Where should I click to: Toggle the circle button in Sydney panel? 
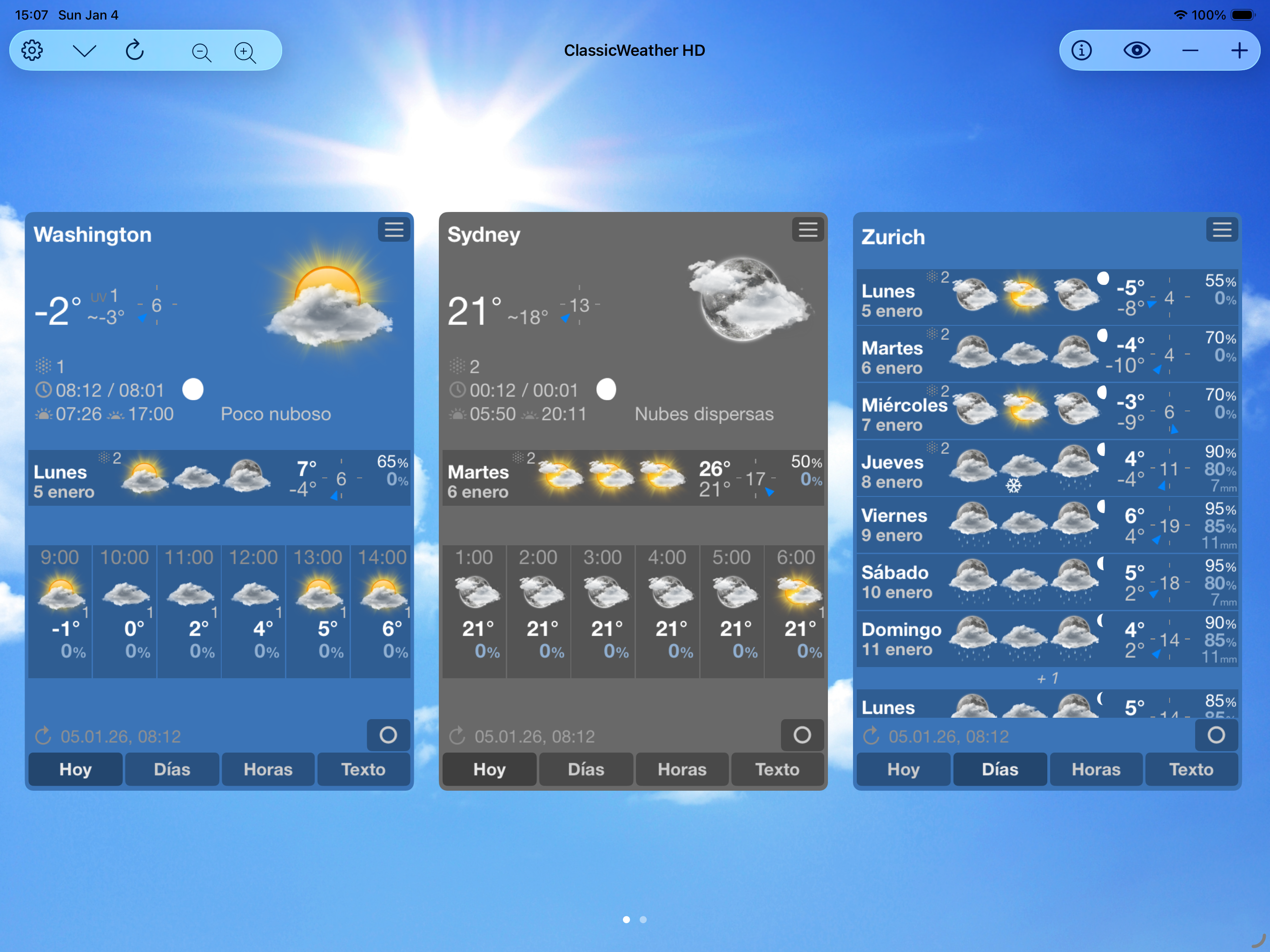[802, 735]
